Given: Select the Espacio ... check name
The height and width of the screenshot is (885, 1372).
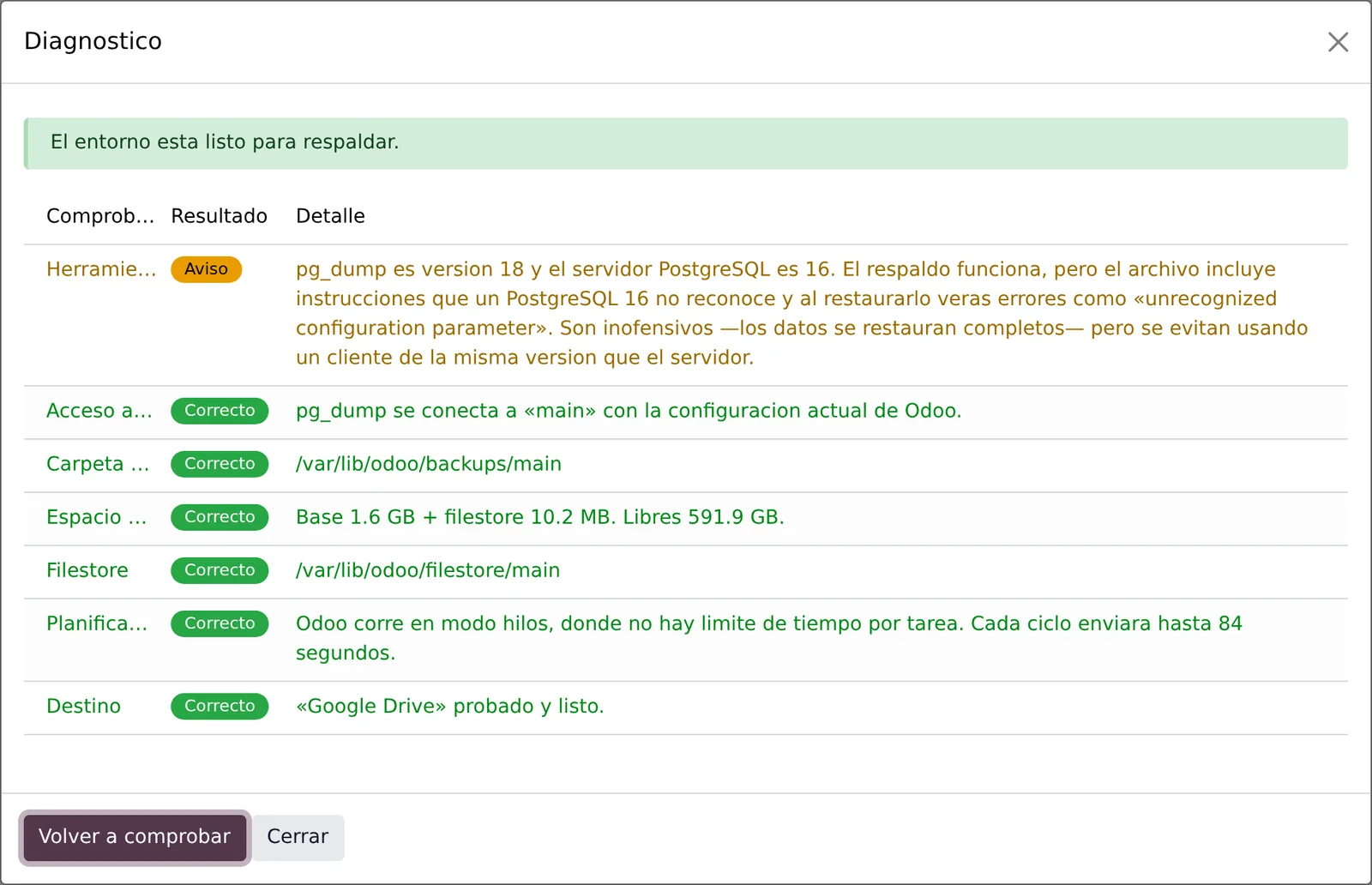Looking at the screenshot, I should click(x=97, y=517).
